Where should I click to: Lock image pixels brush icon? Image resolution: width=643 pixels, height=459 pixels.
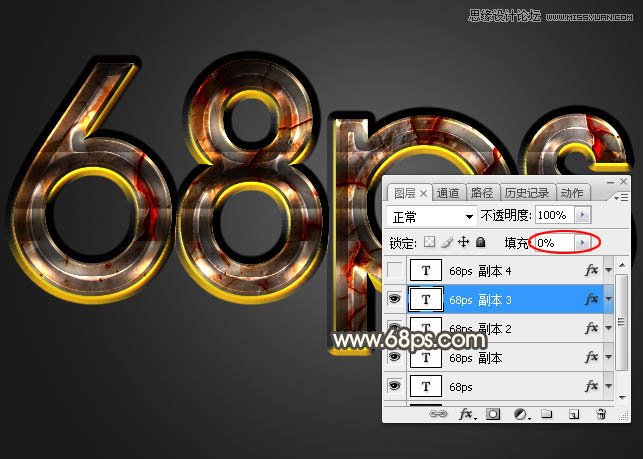[447, 242]
